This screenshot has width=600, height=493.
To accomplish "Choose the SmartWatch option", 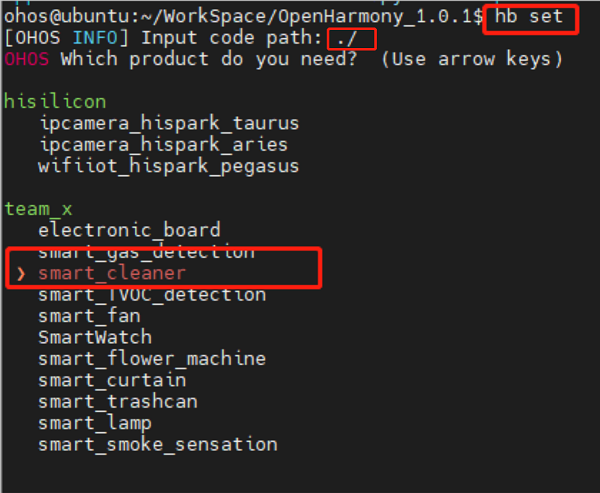I will coord(95,337).
